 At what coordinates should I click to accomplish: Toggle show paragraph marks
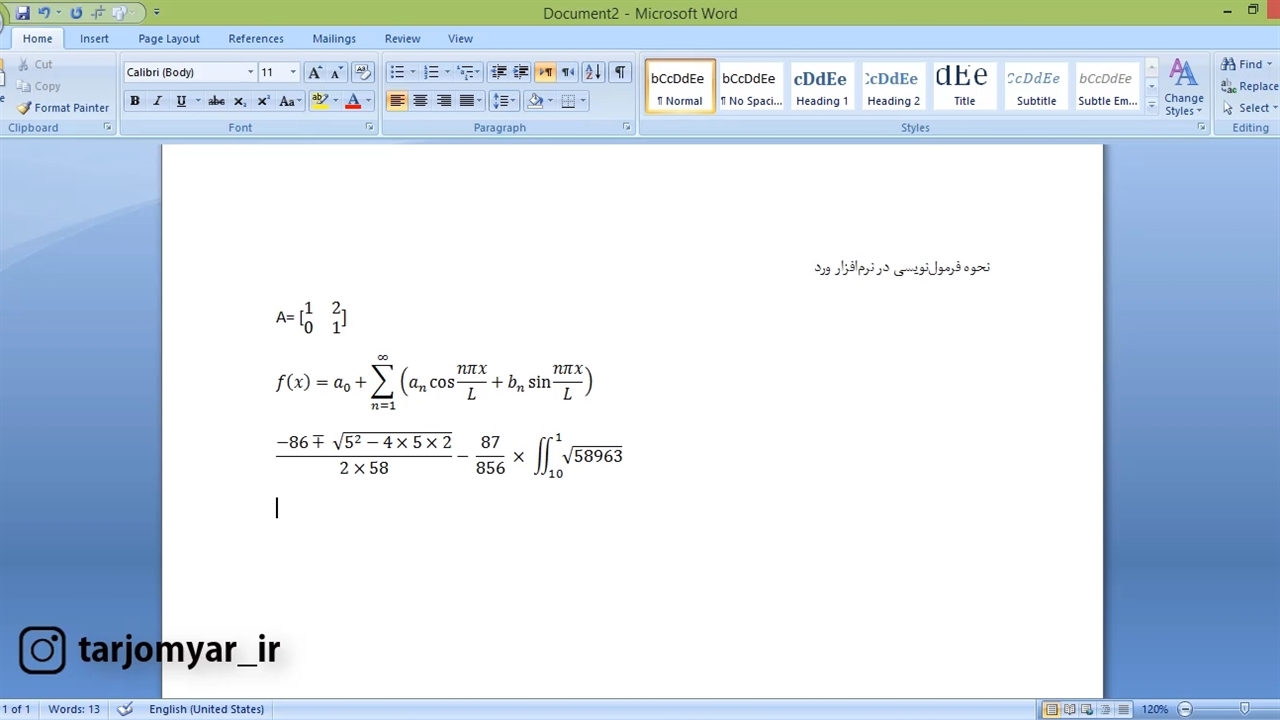620,72
